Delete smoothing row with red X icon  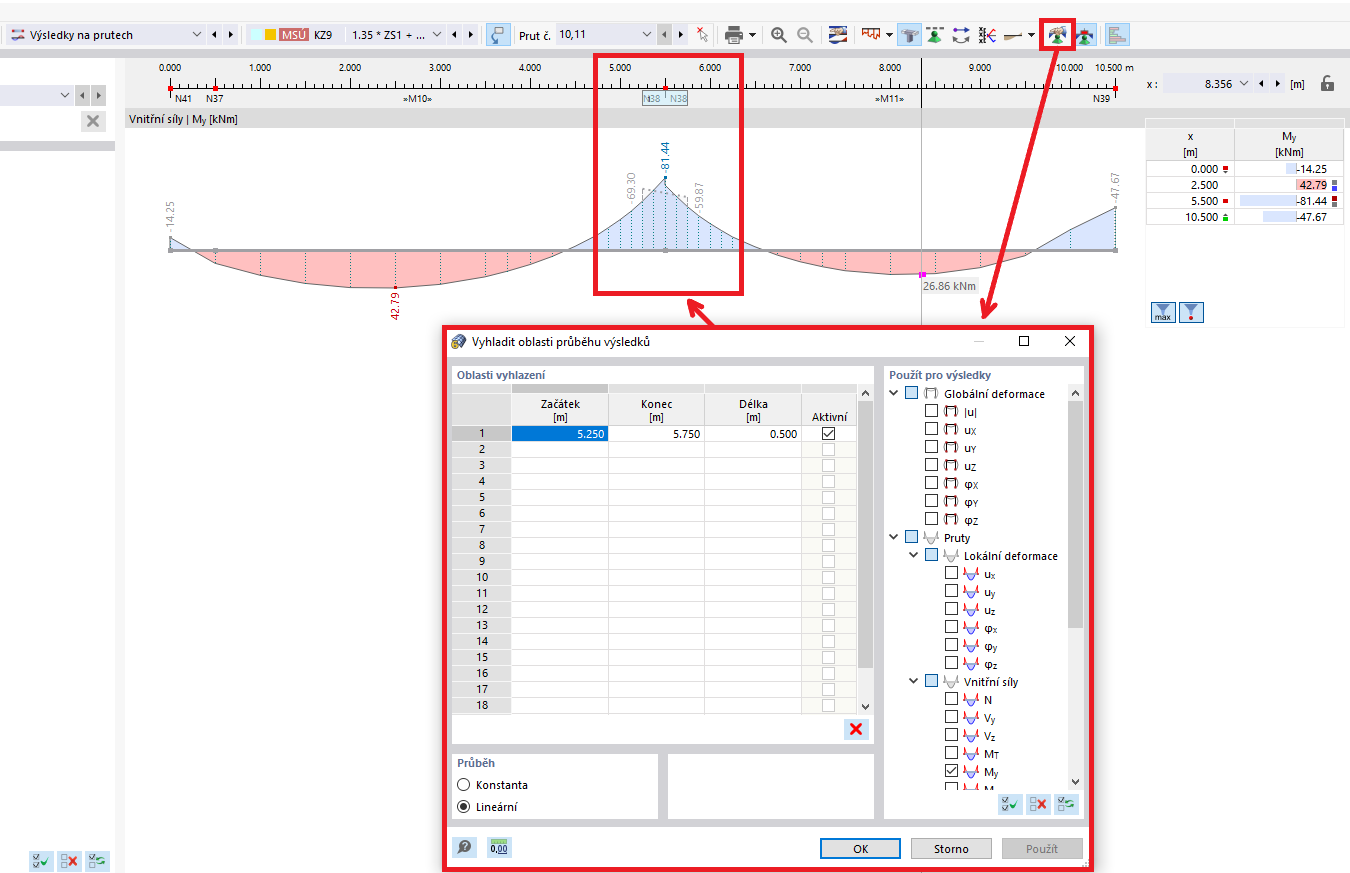coord(856,729)
